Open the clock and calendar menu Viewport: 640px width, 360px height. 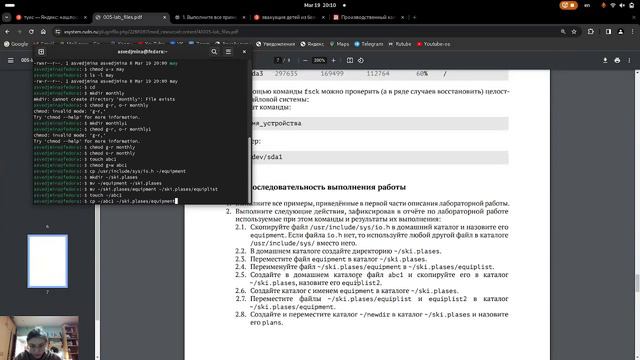(x=320, y=5)
